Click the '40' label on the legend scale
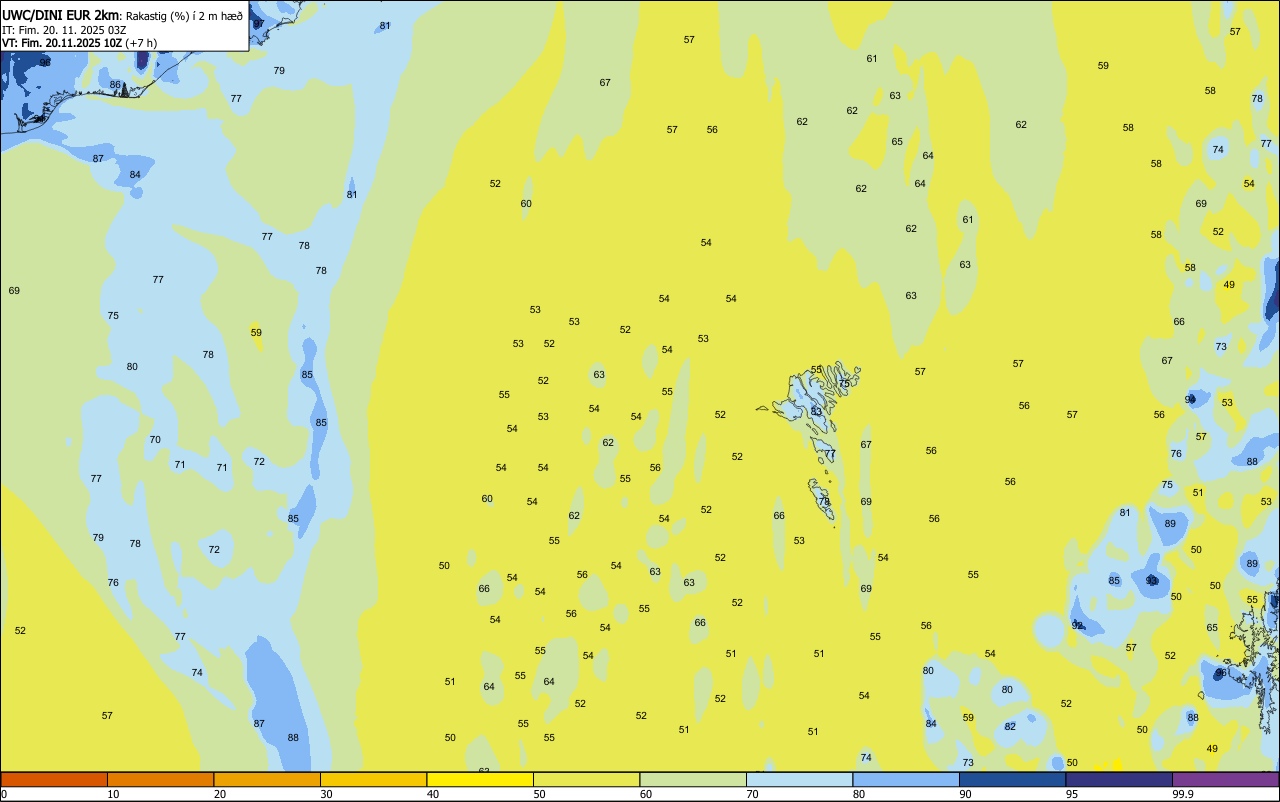 [432, 794]
